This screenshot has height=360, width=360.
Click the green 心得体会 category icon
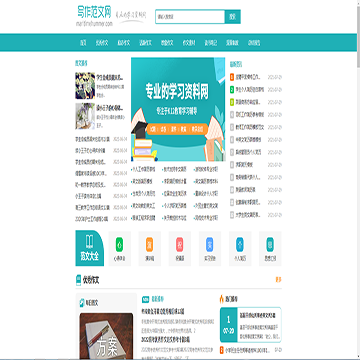coord(119,245)
